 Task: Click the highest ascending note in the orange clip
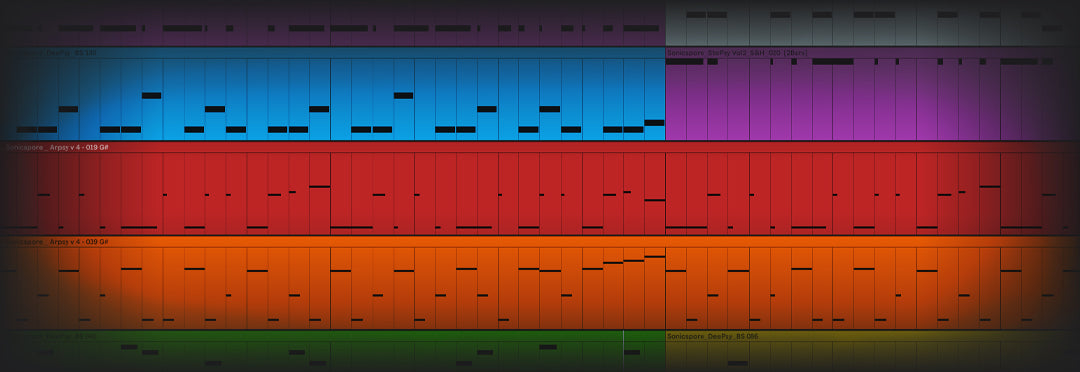654,256
